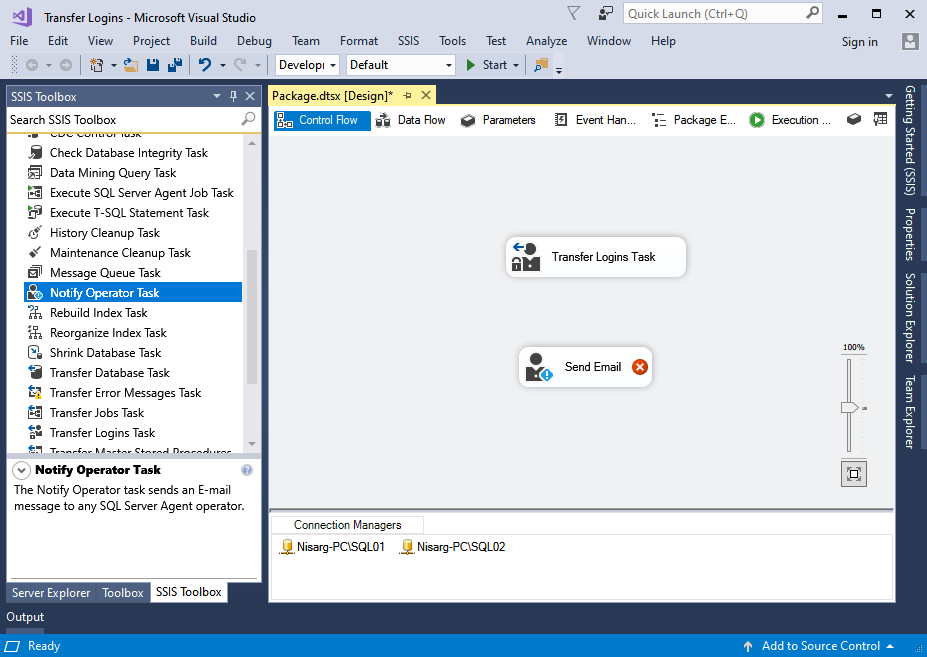927x657 pixels.
Task: Switch to the Package Explorer tab
Action: tap(694, 120)
